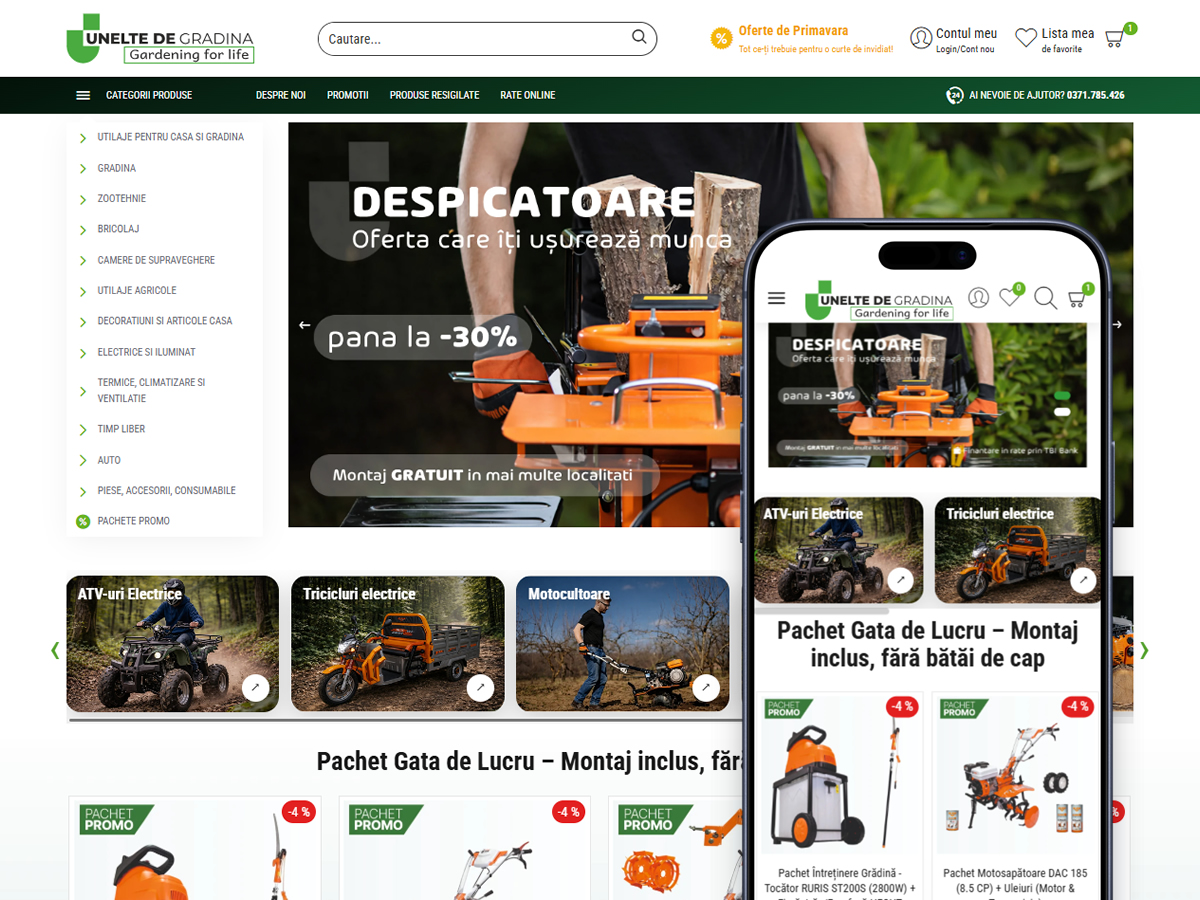This screenshot has height=900, width=1200.
Task: Open the Rate Online navigation link
Action: [528, 95]
